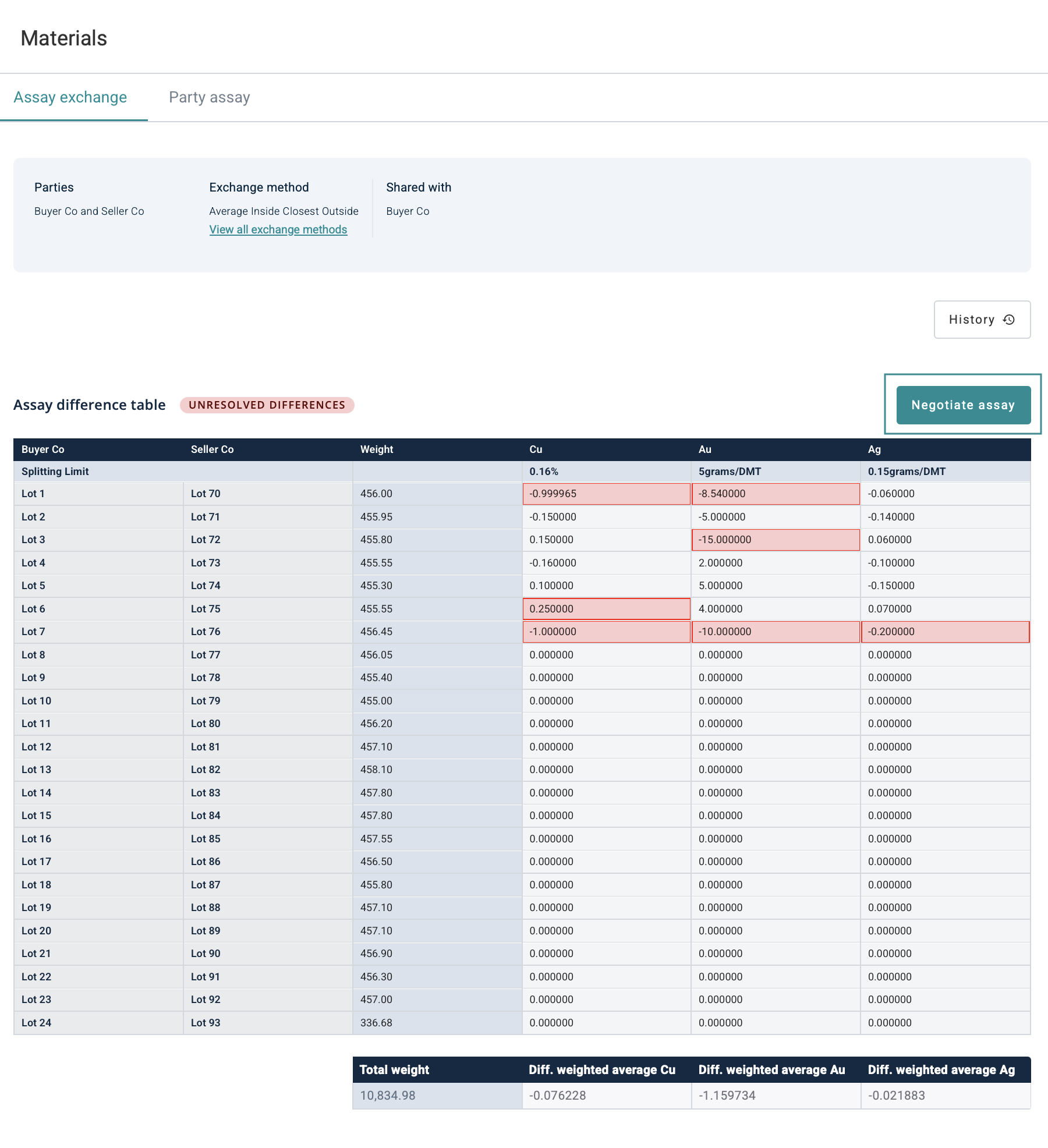
Task: Click the Buyer Co column header
Action: pos(43,449)
